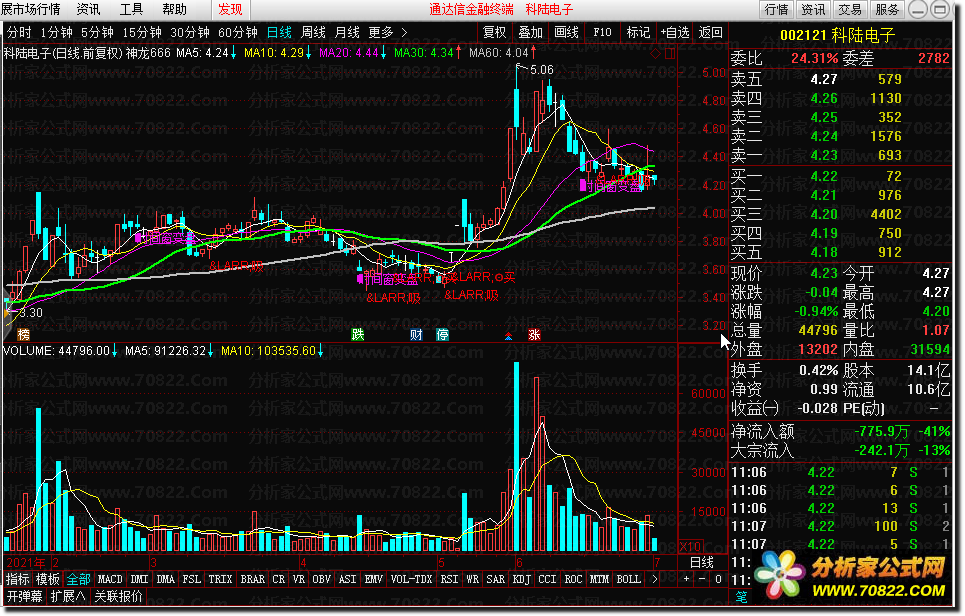
Task: Select the VOL-TDX indicator tab
Action: [412, 579]
